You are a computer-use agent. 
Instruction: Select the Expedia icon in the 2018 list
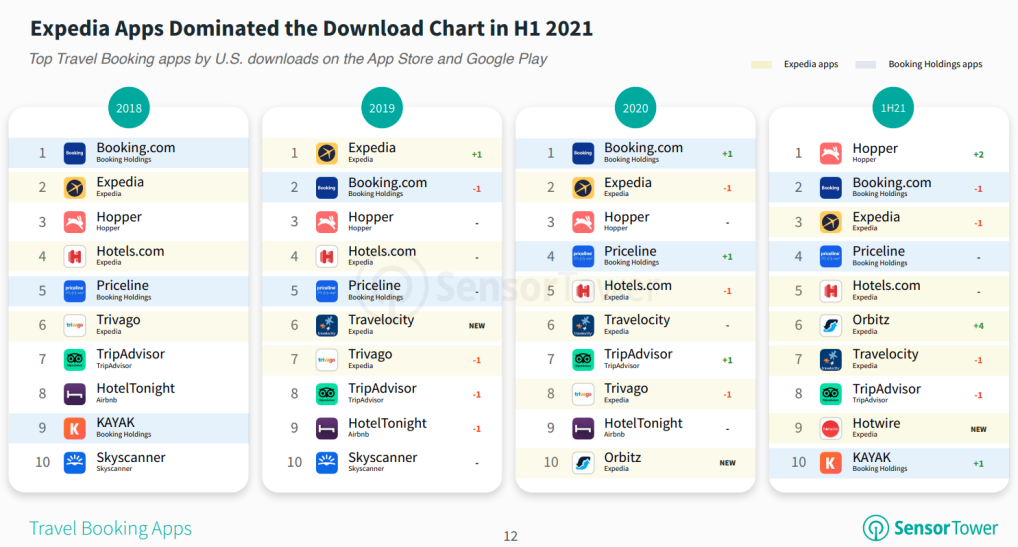point(75,188)
